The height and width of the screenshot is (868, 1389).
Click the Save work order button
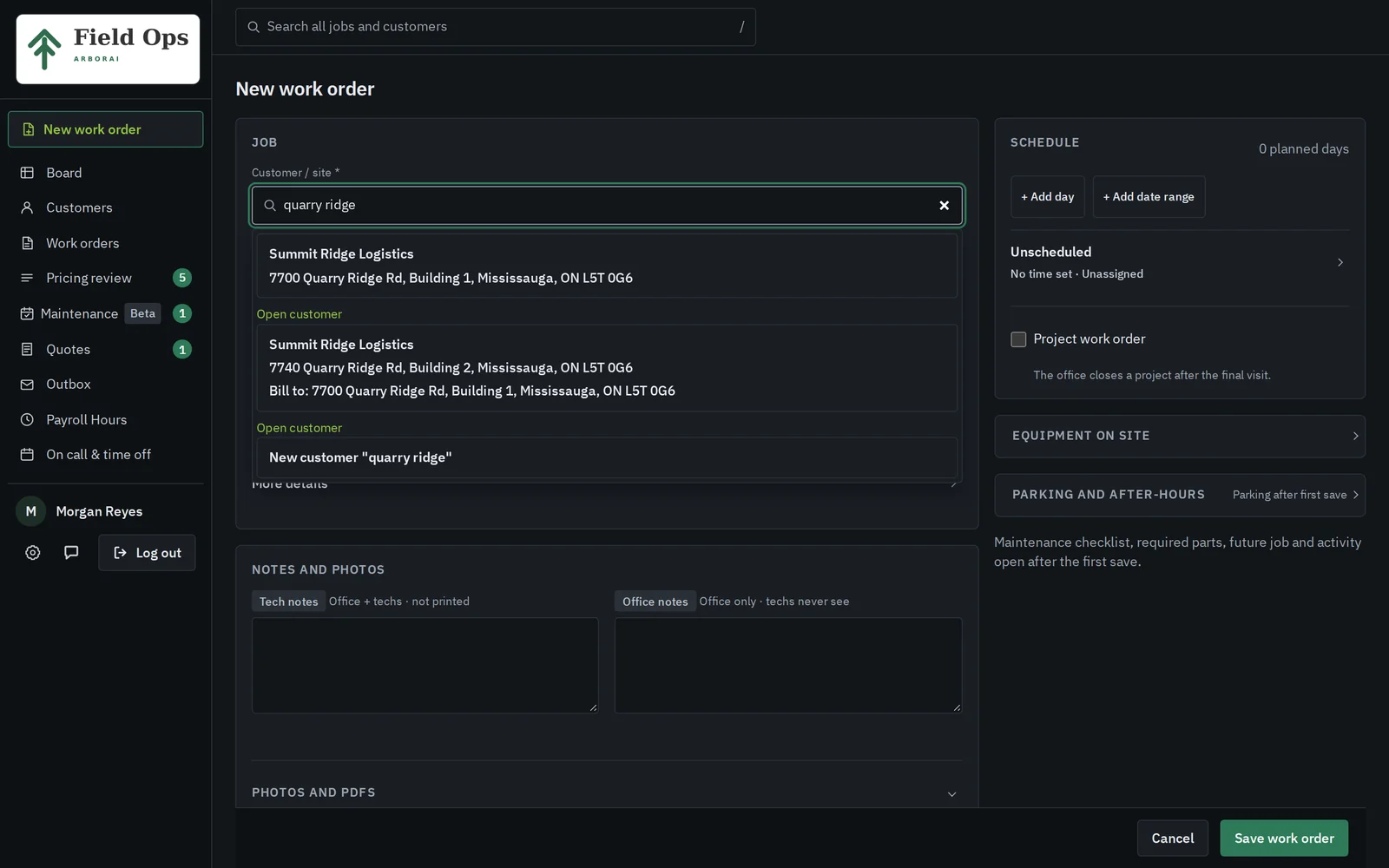click(x=1284, y=838)
